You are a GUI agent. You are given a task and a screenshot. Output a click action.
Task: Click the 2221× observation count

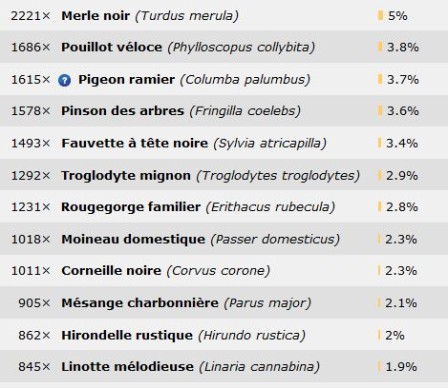pyautogui.click(x=30, y=16)
